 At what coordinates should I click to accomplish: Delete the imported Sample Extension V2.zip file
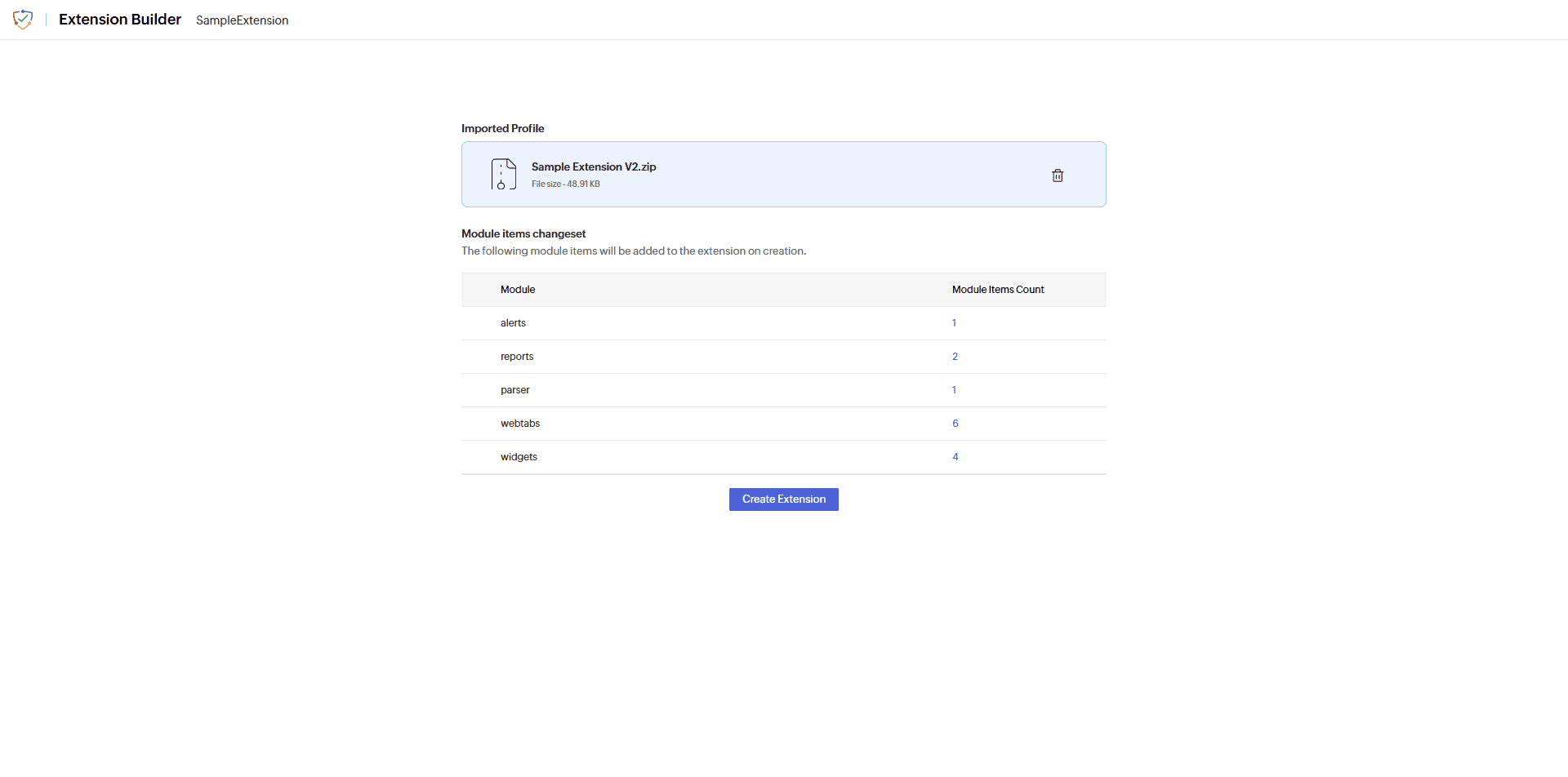[1058, 175]
